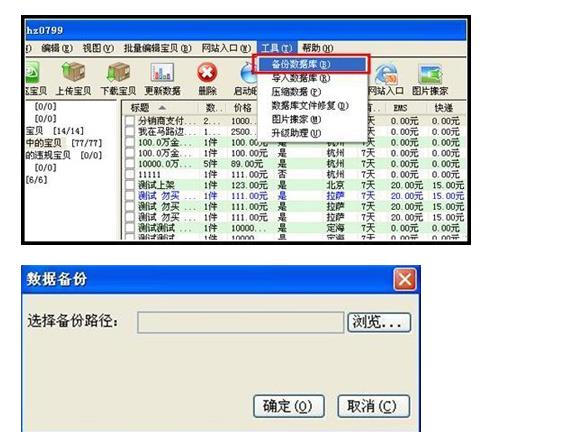Click the 网站入口 browser icon in toolbar

pyautogui.click(x=386, y=73)
